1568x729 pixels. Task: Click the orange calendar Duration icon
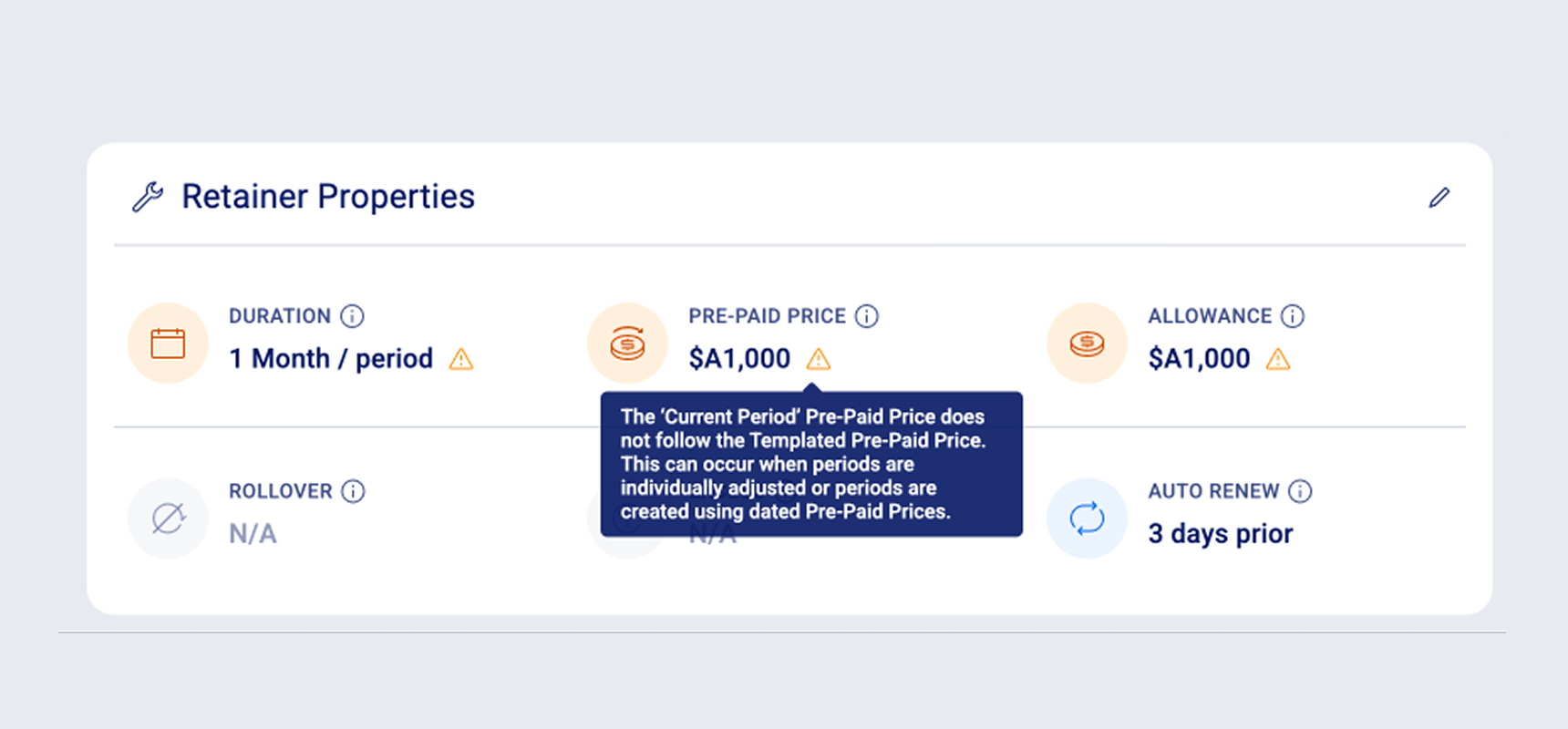pyautogui.click(x=168, y=344)
